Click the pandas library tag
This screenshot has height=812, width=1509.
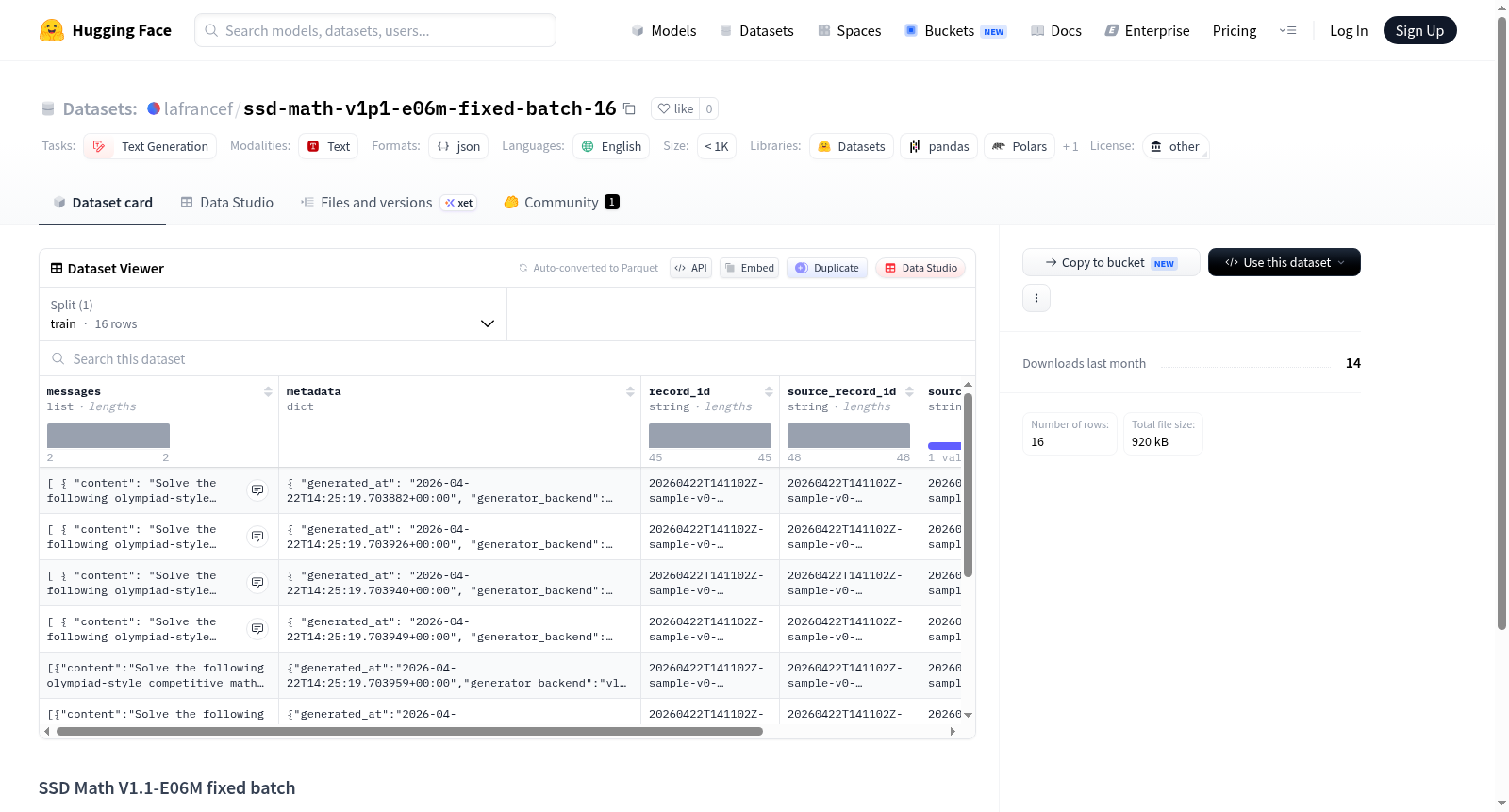[x=938, y=146]
